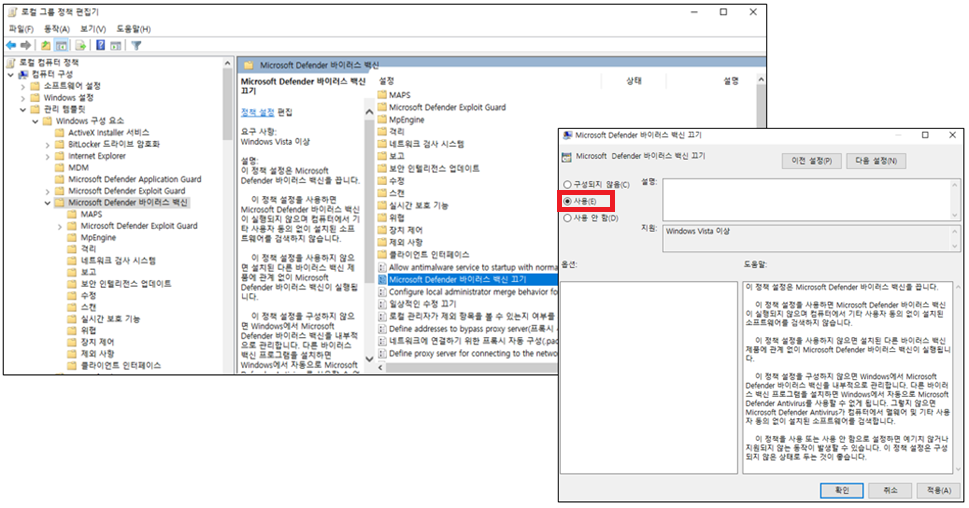Click the Back arrow toolbar icon
Viewport: 969px width, 508px height.
click(x=11, y=45)
